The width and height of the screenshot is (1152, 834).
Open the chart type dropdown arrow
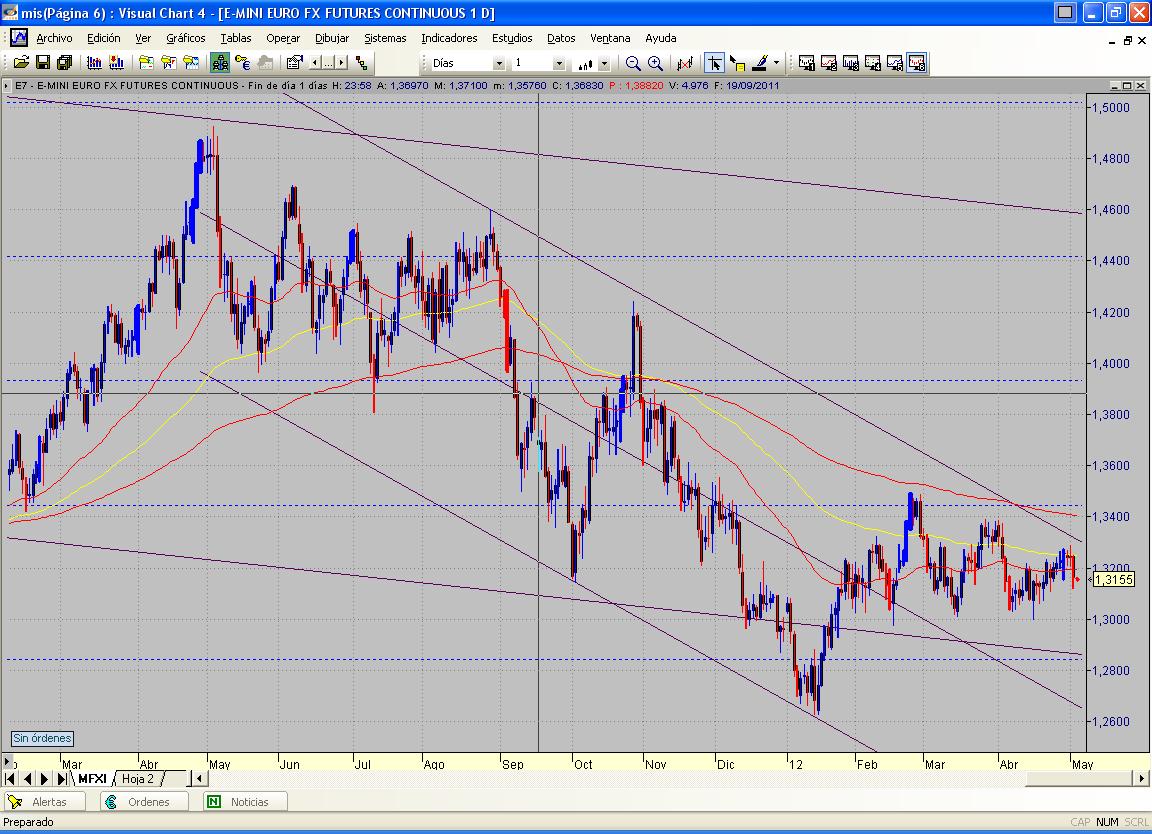[x=604, y=63]
